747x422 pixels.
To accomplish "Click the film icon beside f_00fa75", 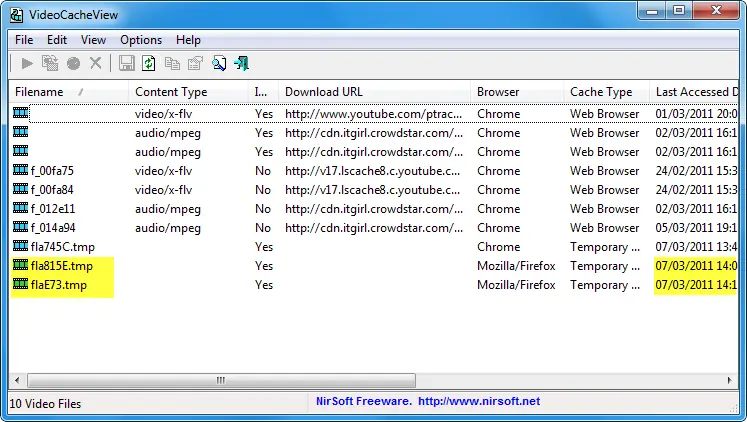I will (x=20, y=170).
